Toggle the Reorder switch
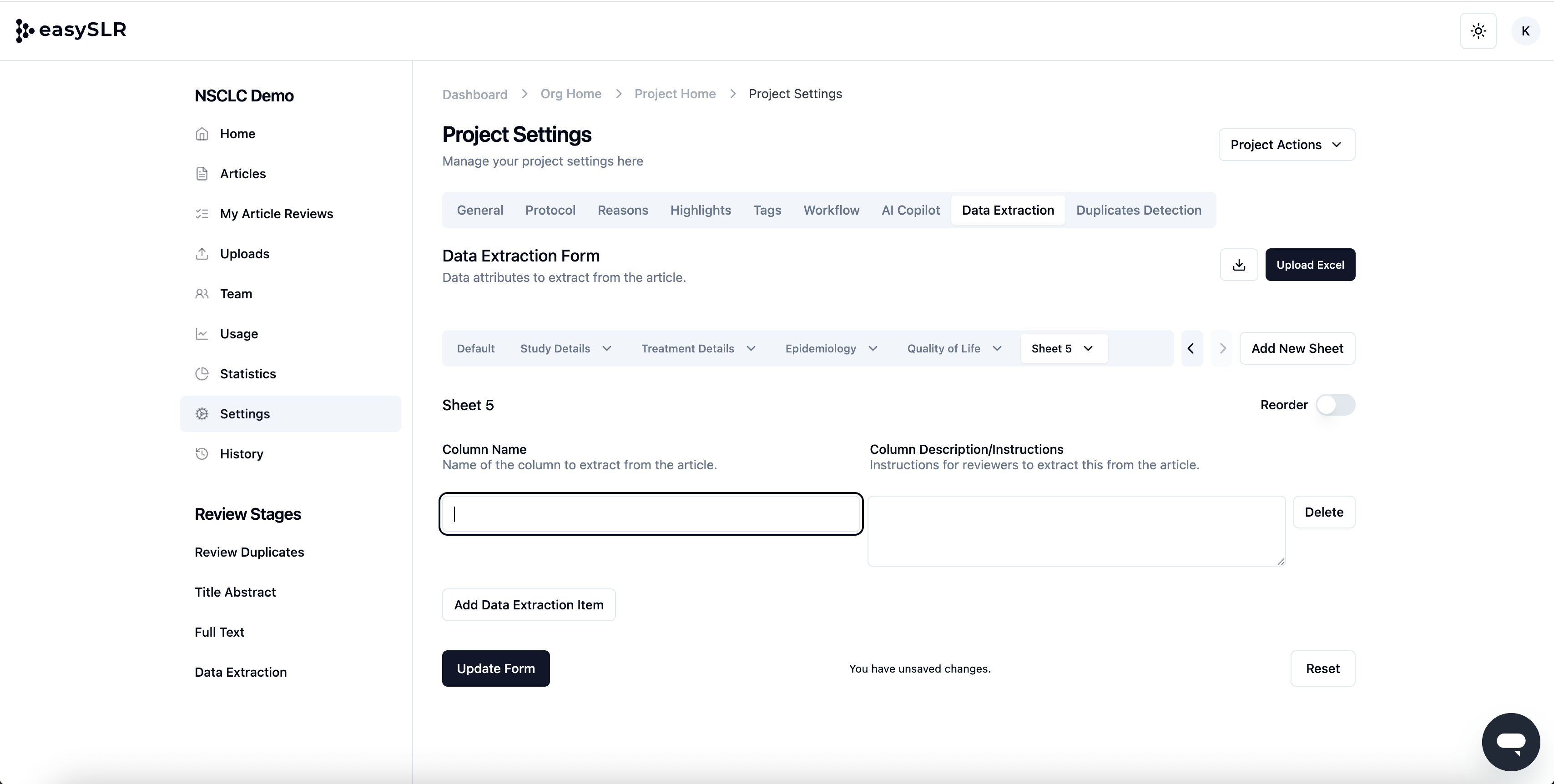The image size is (1554, 784). [1335, 405]
